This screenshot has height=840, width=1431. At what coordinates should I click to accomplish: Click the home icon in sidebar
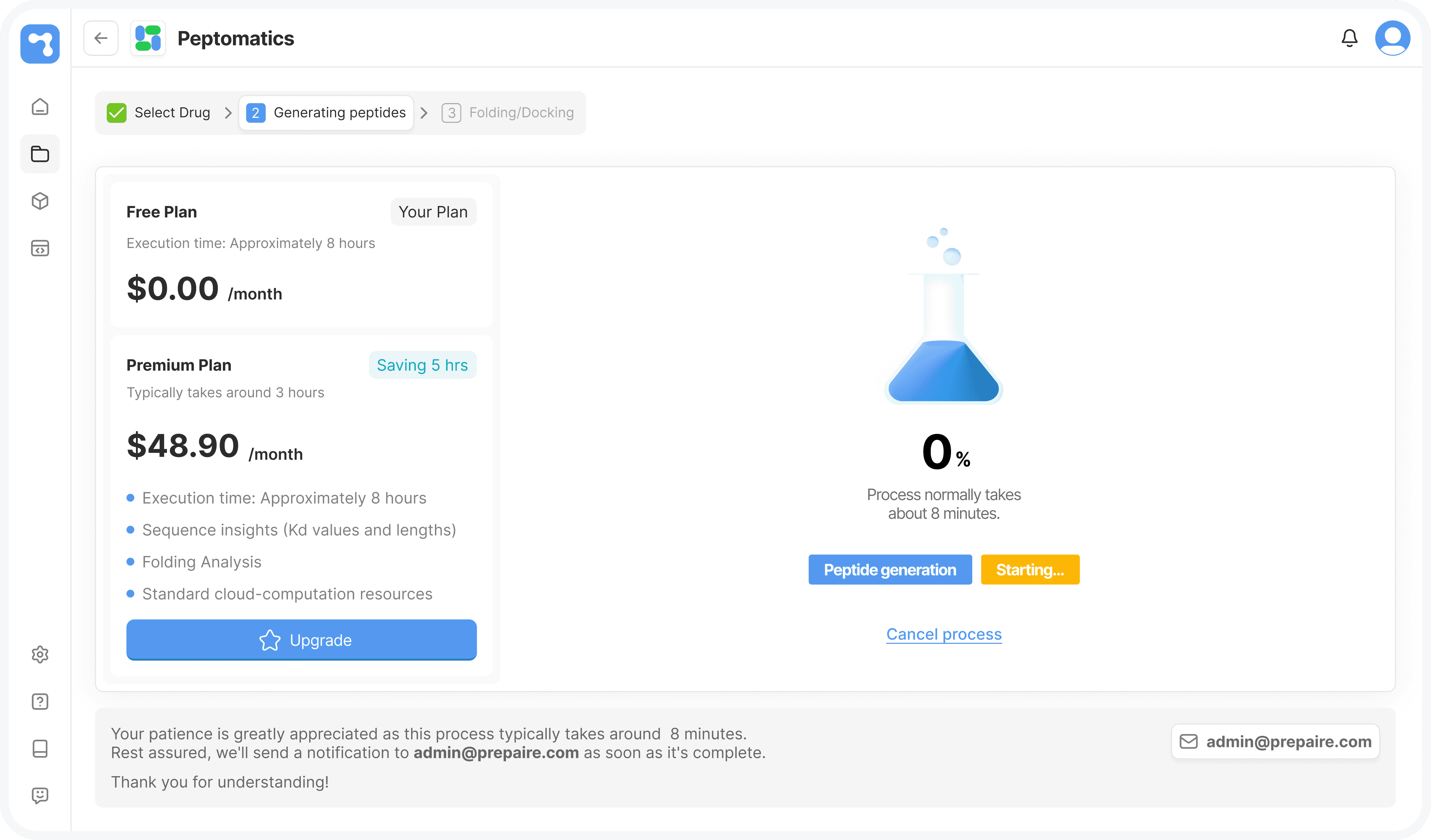pos(40,107)
